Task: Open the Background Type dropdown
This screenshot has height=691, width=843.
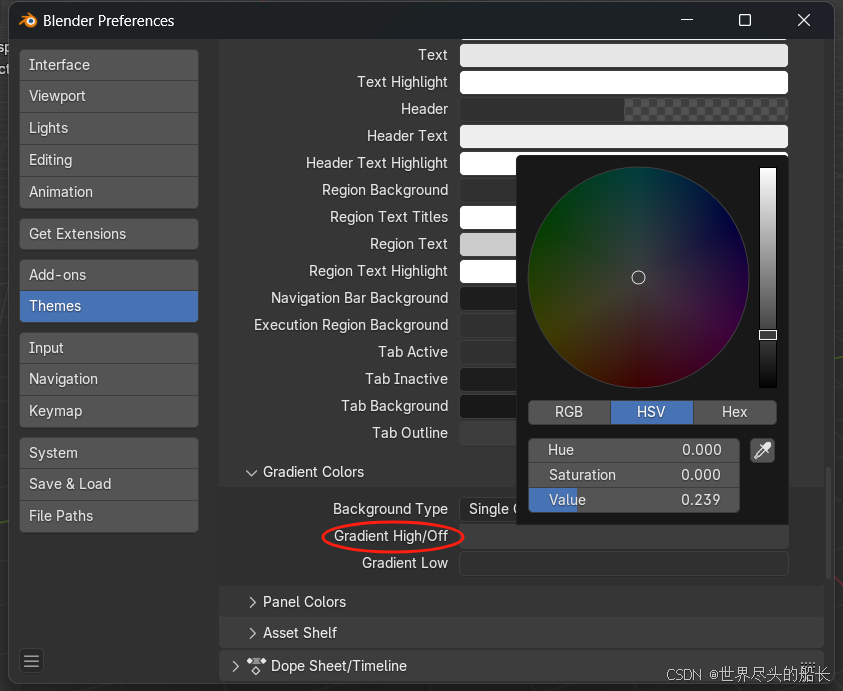Action: 488,509
